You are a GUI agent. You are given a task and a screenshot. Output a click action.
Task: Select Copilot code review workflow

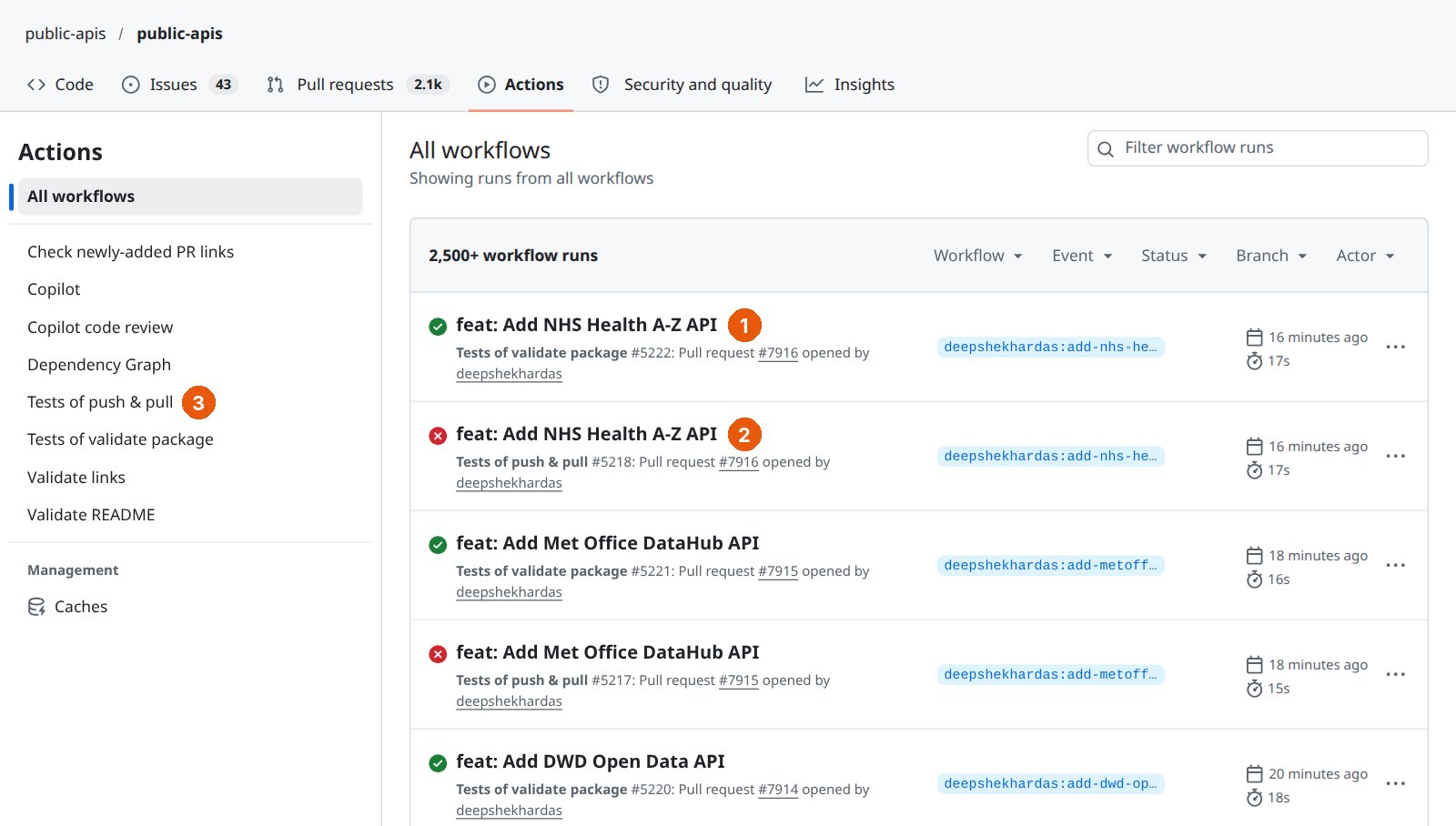point(100,327)
